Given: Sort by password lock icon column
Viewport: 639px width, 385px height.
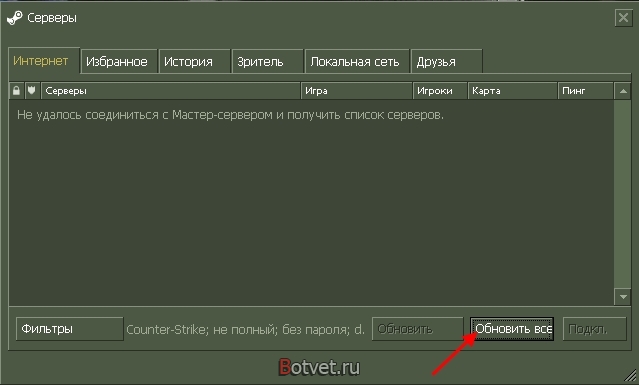Looking at the screenshot, I should point(16,91).
